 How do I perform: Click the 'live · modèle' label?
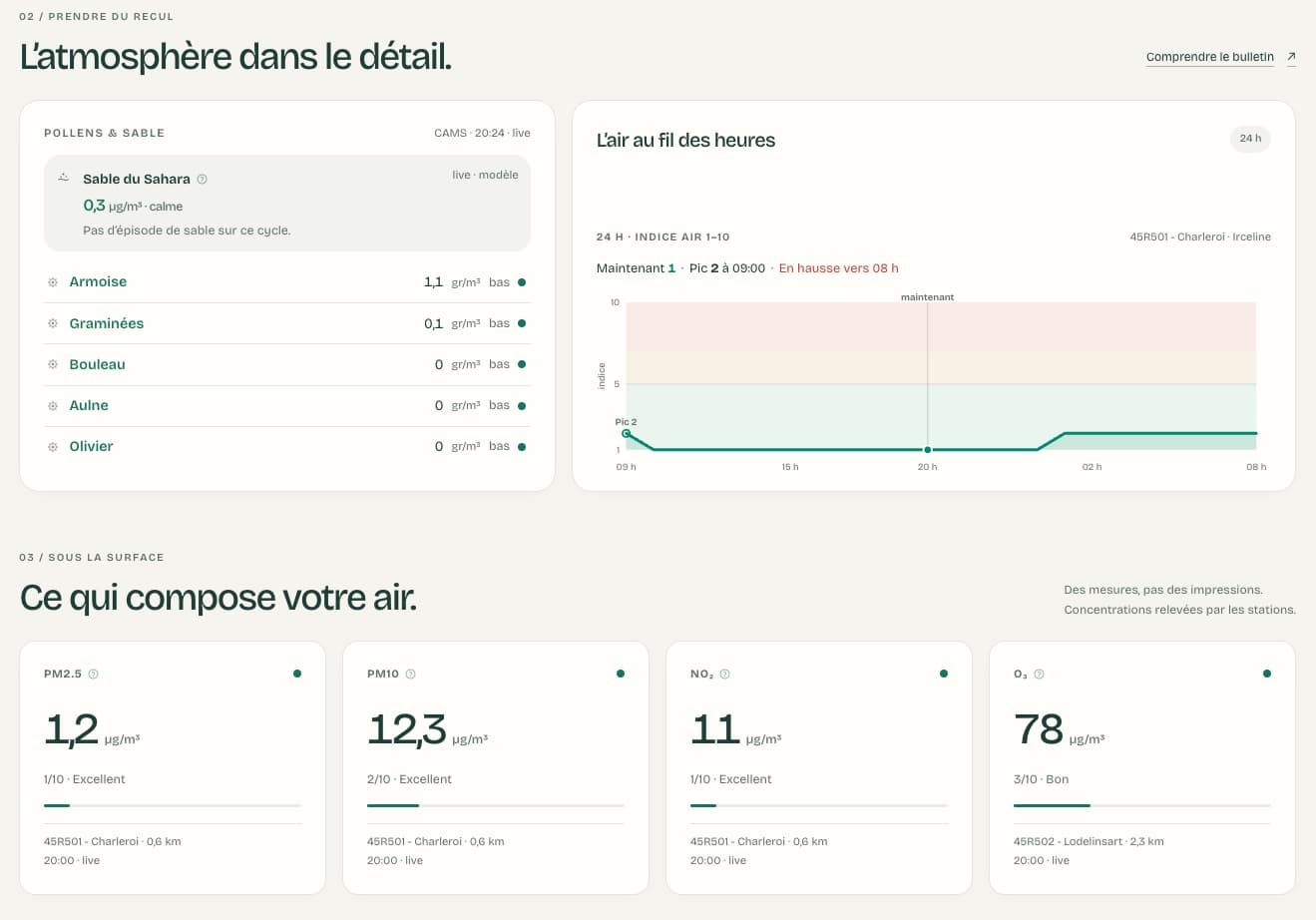click(485, 175)
